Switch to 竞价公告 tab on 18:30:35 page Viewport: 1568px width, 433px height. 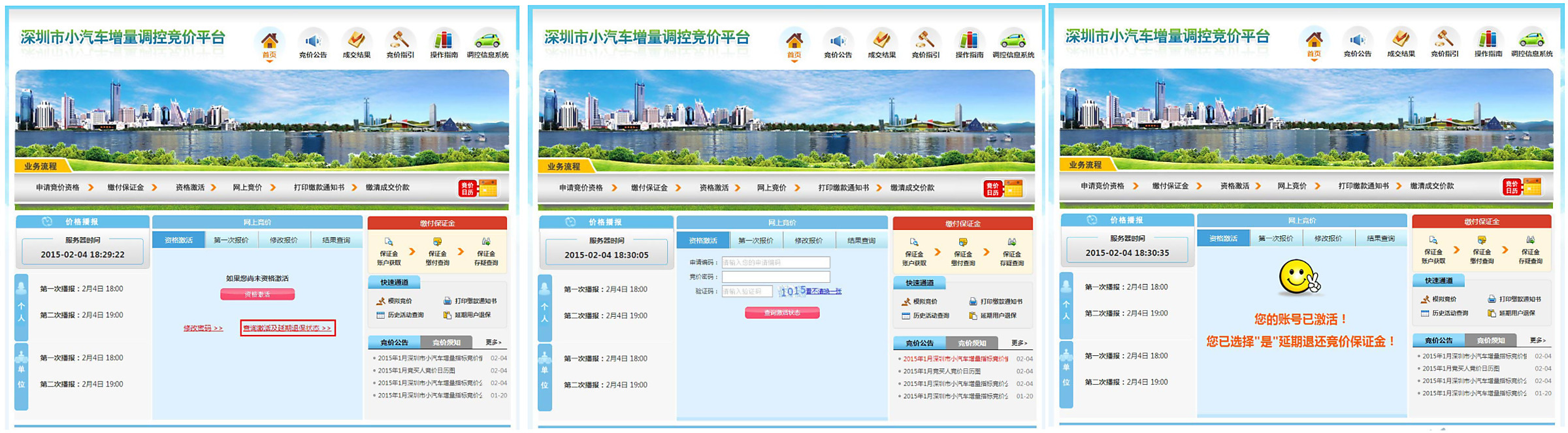point(1439,340)
